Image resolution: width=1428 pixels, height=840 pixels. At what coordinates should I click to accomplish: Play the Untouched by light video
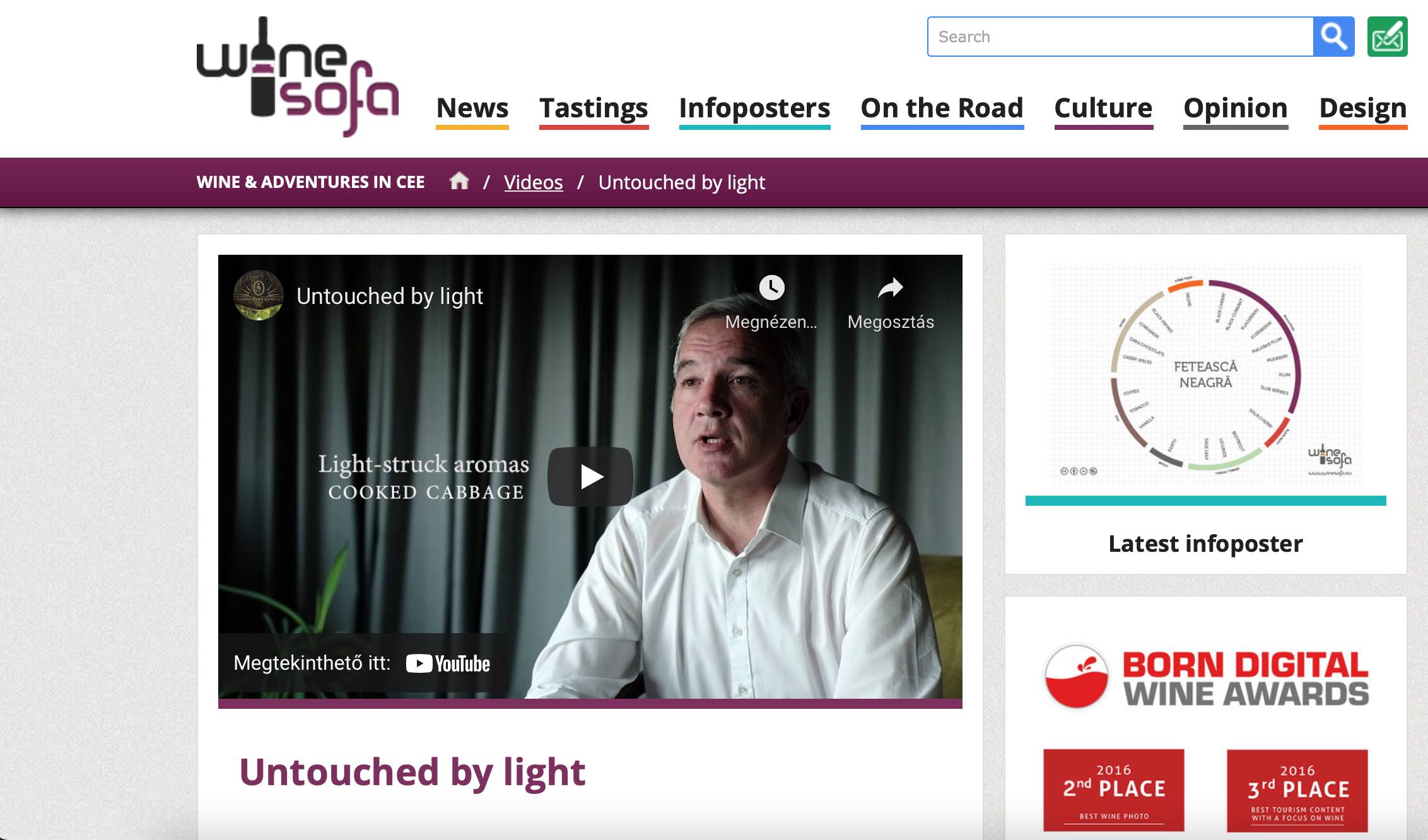pos(590,476)
